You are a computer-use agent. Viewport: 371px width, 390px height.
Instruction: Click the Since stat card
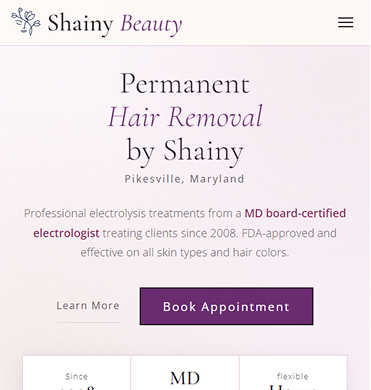[x=77, y=373]
